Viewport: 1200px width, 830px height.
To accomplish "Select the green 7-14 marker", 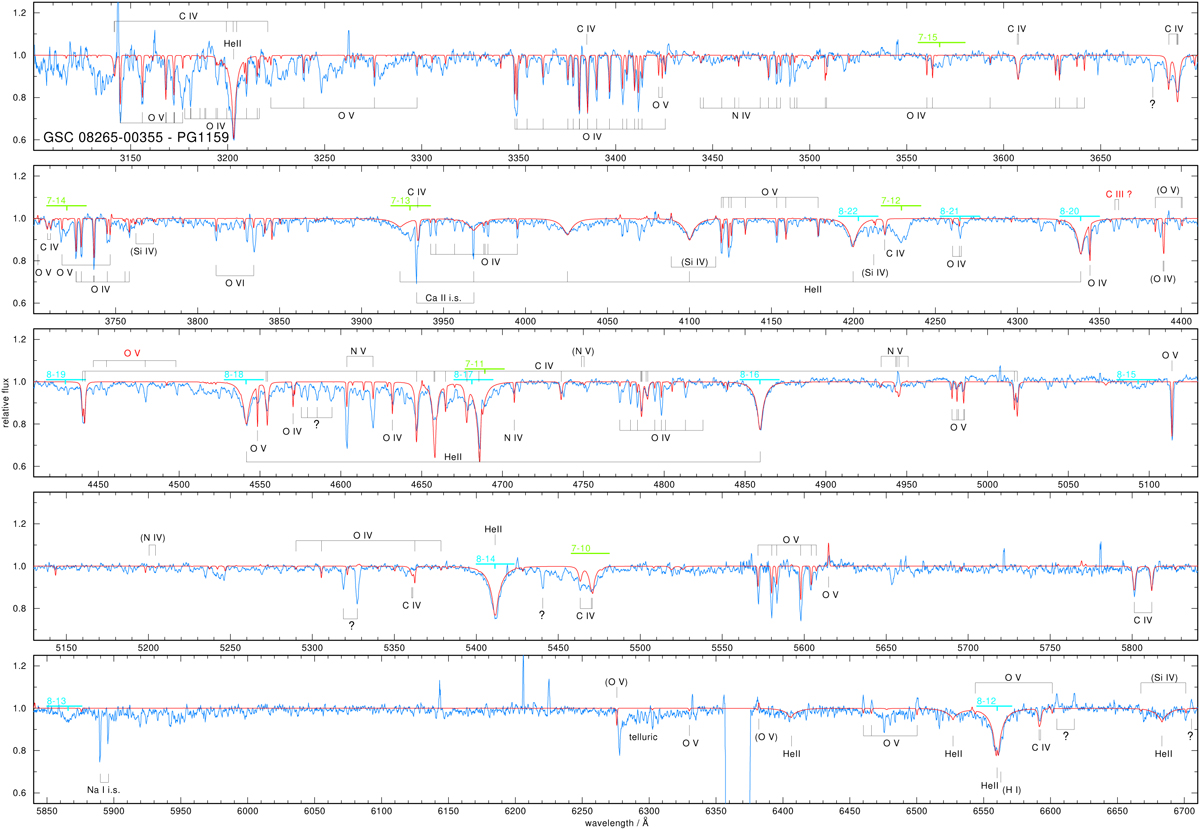I will [57, 201].
